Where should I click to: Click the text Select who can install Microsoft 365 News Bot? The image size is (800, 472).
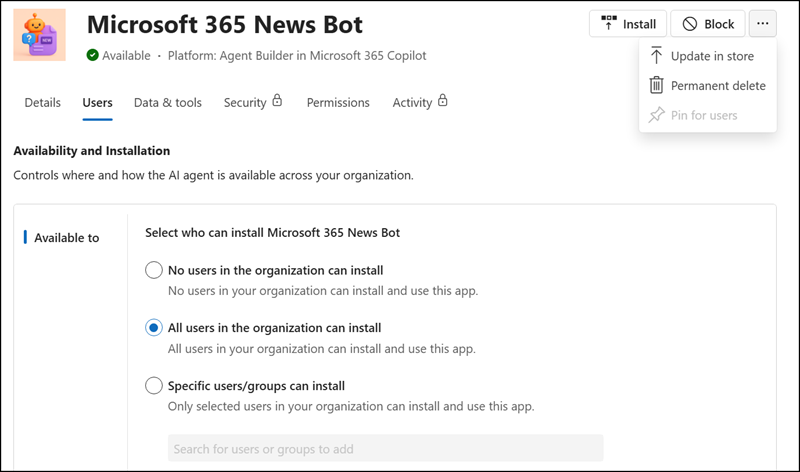pos(272,233)
